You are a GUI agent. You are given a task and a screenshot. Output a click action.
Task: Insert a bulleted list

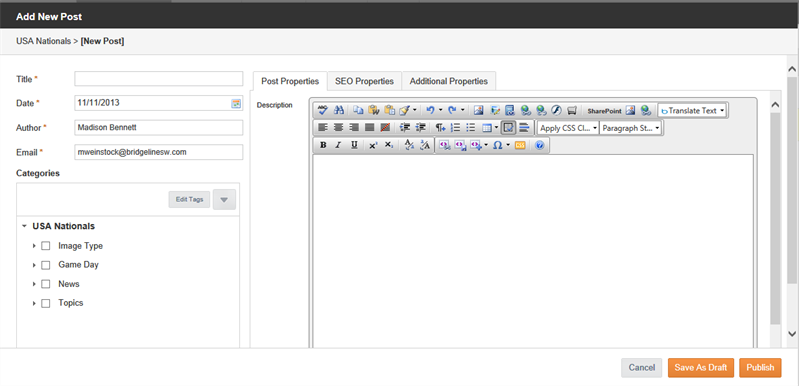click(471, 127)
